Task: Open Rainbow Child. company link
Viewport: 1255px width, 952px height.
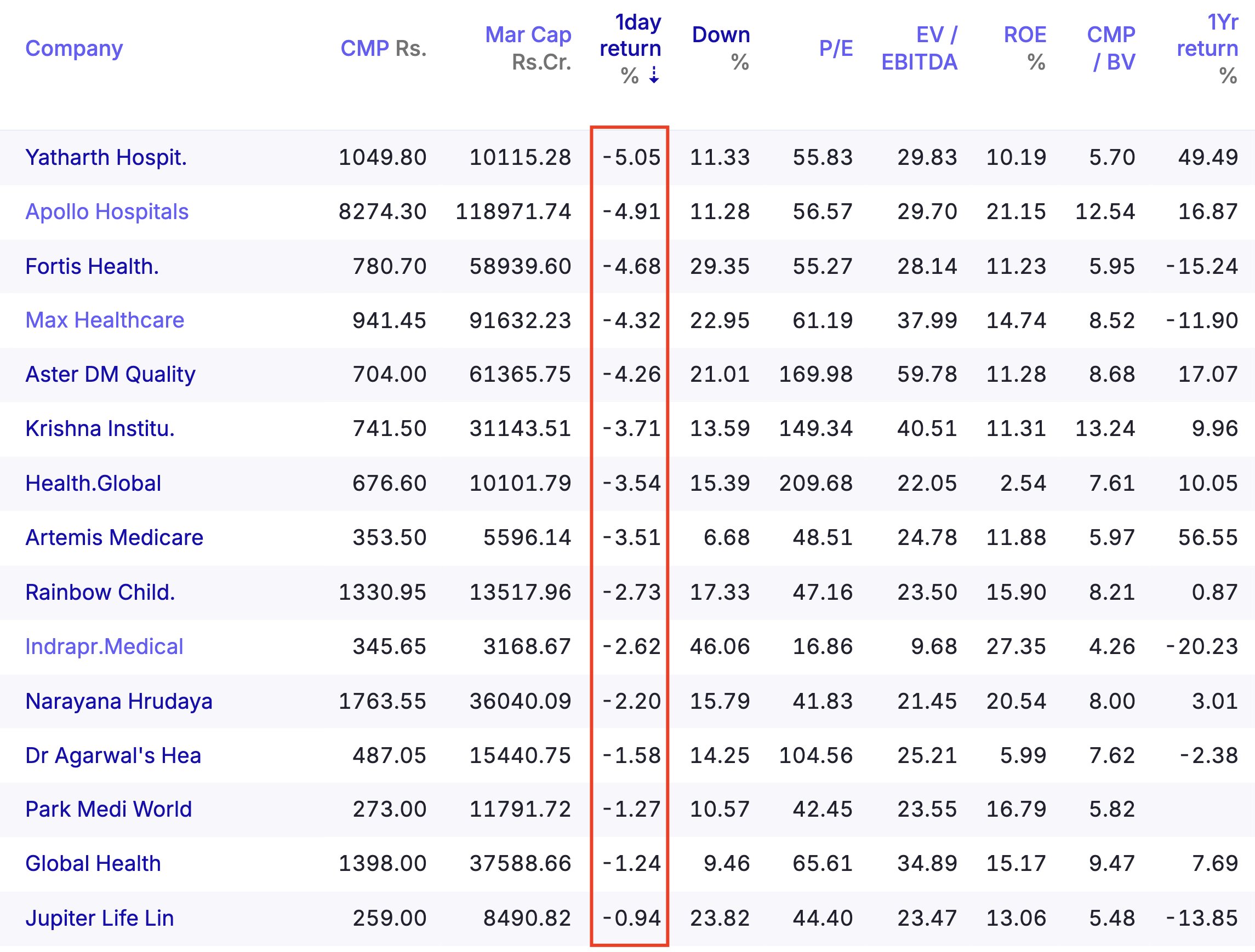Action: click(100, 593)
